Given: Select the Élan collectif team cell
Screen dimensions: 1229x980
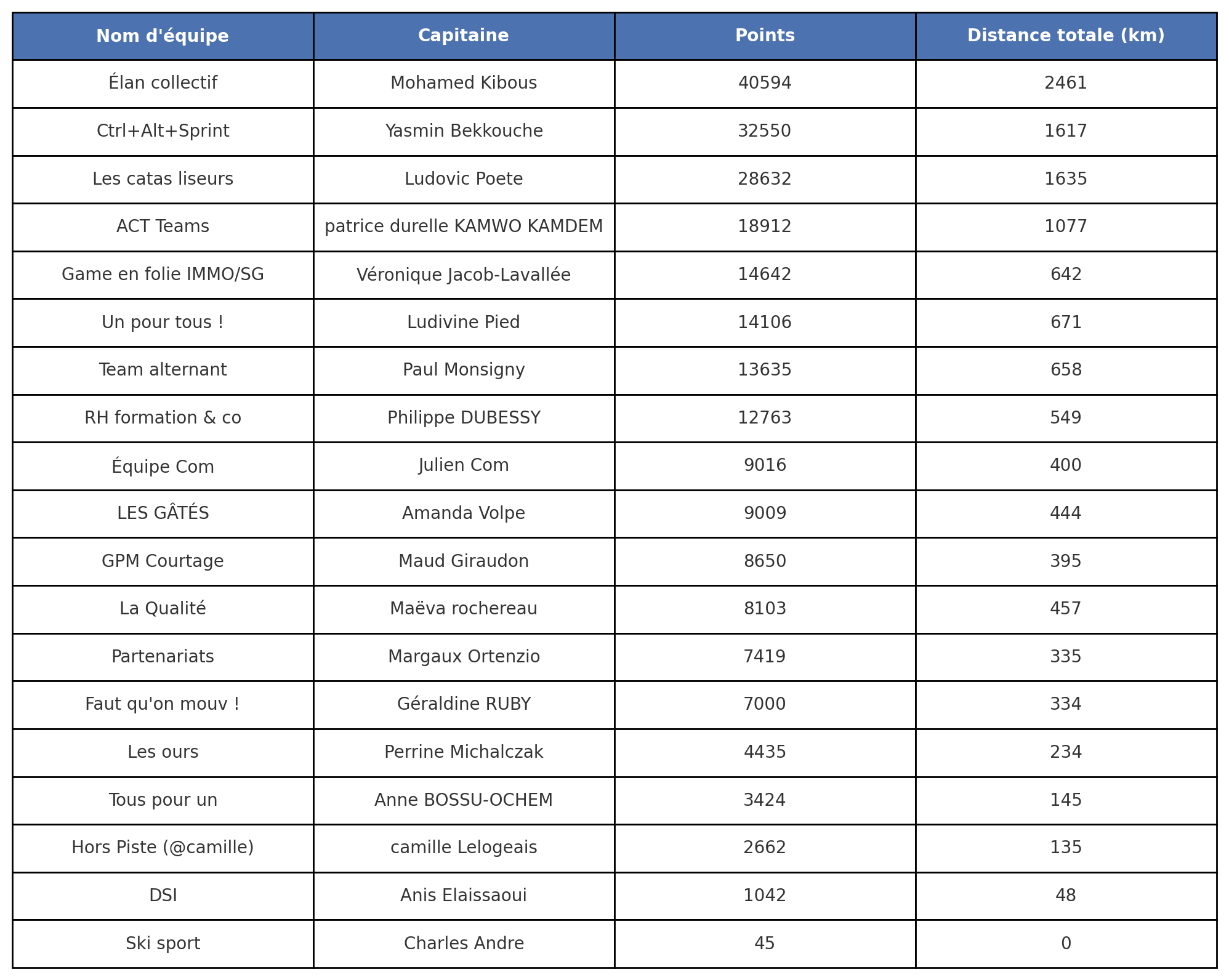Looking at the screenshot, I should tap(163, 83).
